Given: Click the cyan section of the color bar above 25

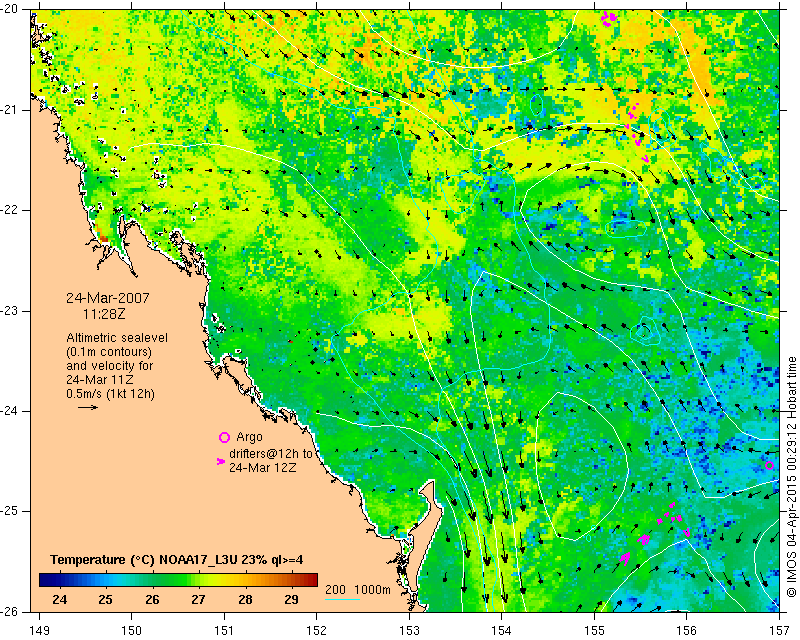Looking at the screenshot, I should point(106,580).
